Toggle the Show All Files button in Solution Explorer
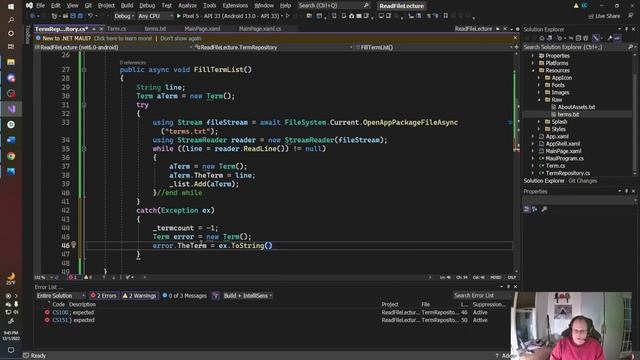Viewport: 640px width, 360px height. point(586,38)
